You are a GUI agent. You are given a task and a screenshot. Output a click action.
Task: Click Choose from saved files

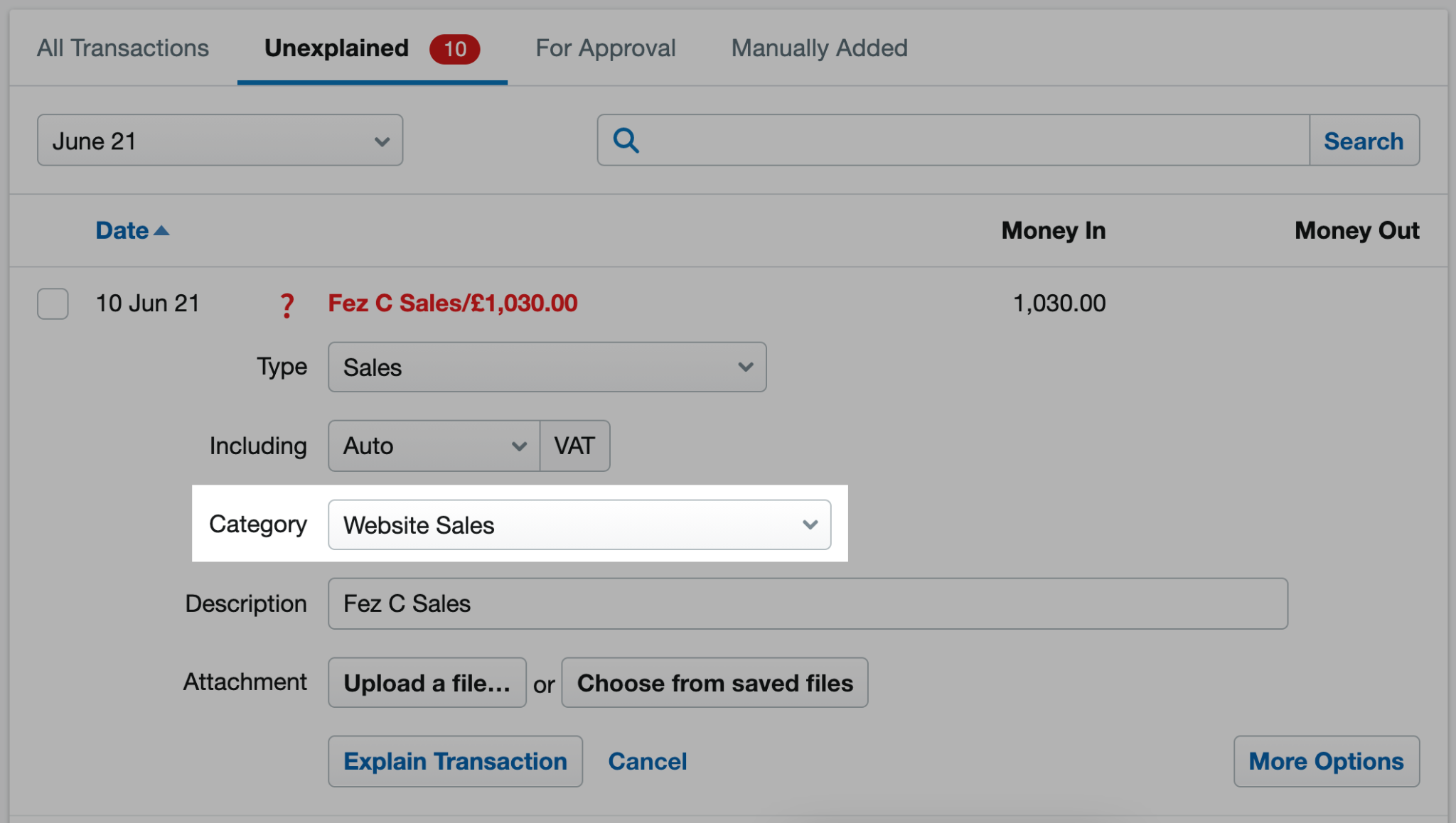pos(714,682)
